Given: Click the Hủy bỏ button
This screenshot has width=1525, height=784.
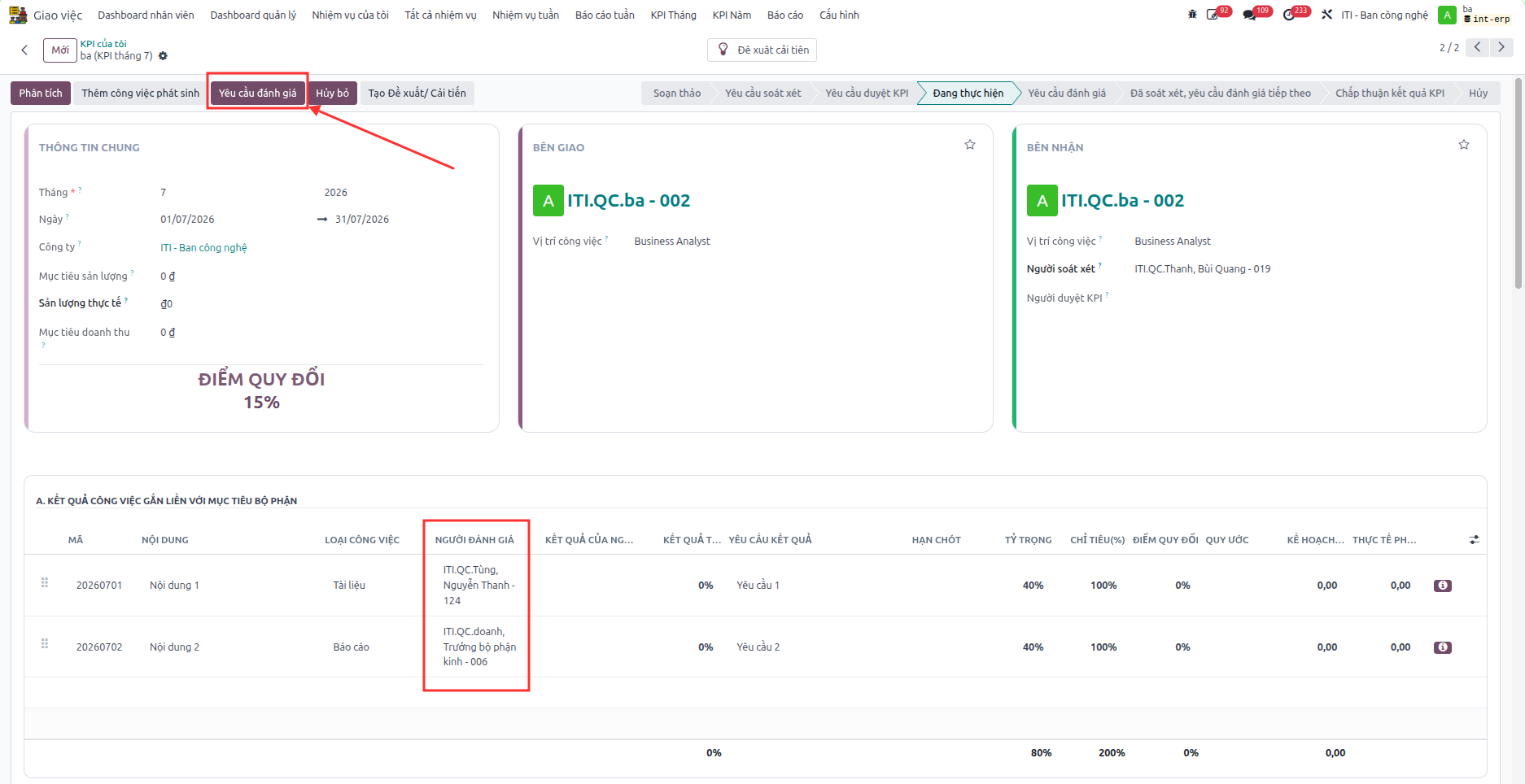Looking at the screenshot, I should coord(332,93).
